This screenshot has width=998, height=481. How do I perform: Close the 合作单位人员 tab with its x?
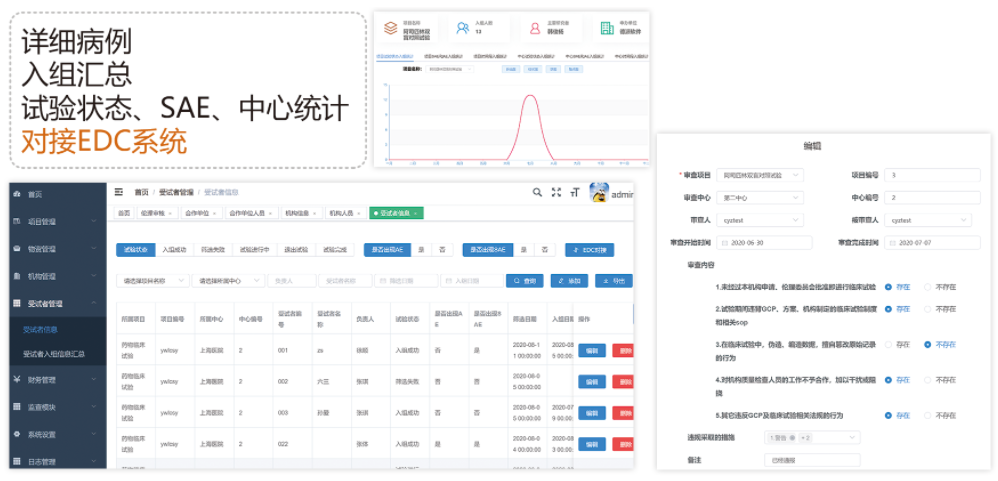271,214
